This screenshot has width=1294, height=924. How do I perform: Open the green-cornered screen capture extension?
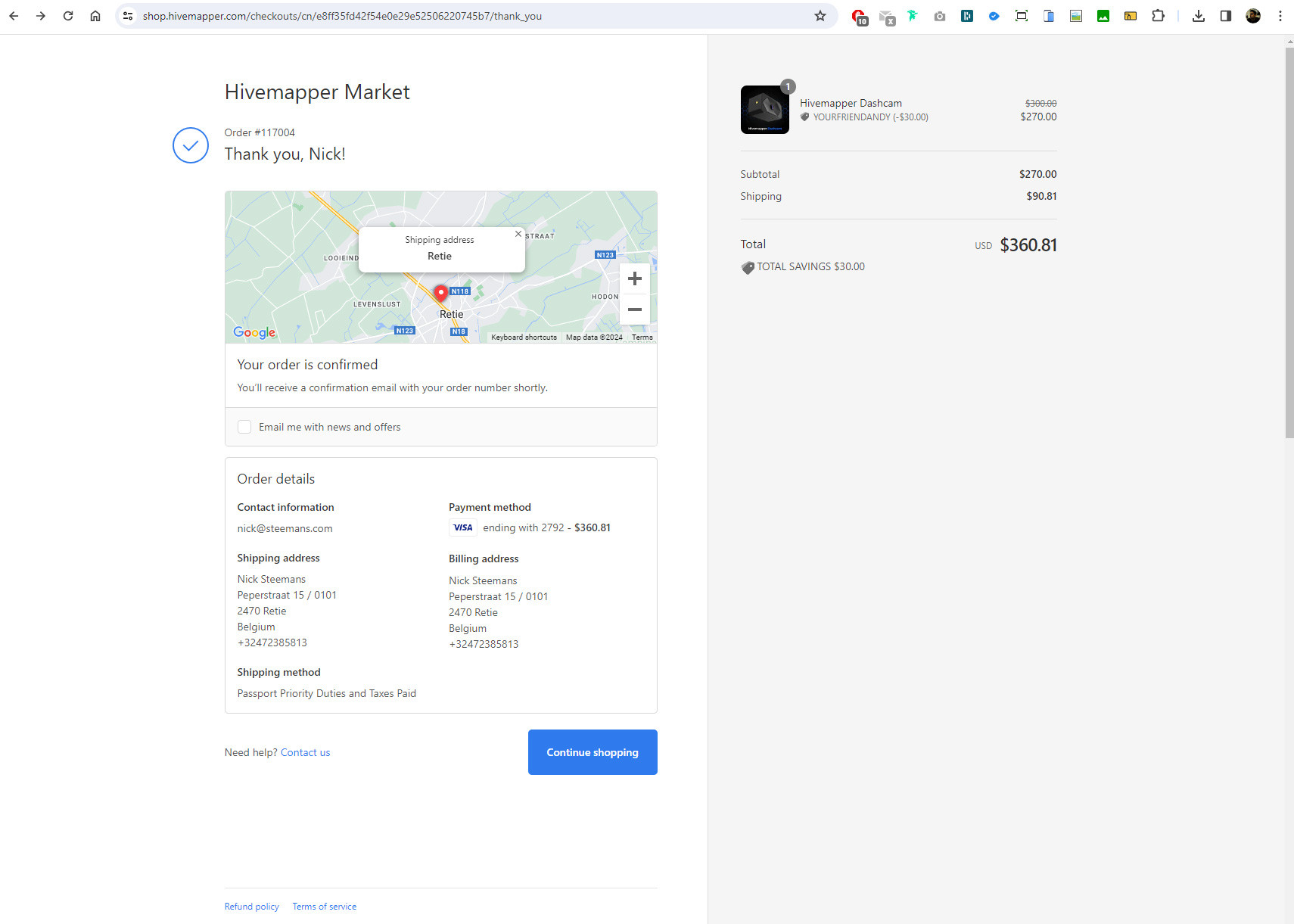tap(1022, 16)
